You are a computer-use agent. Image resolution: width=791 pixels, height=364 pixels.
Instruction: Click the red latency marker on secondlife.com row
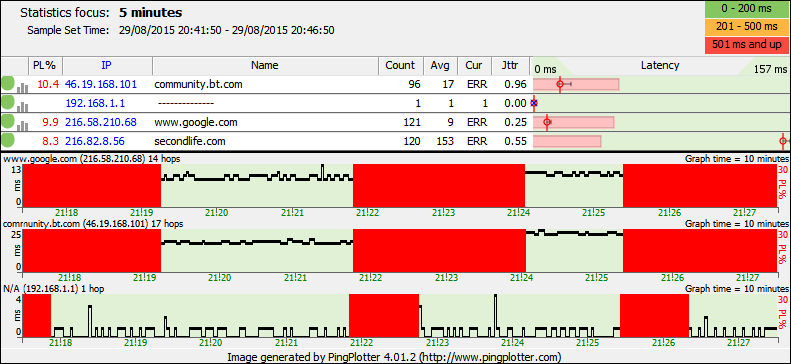(x=783, y=141)
